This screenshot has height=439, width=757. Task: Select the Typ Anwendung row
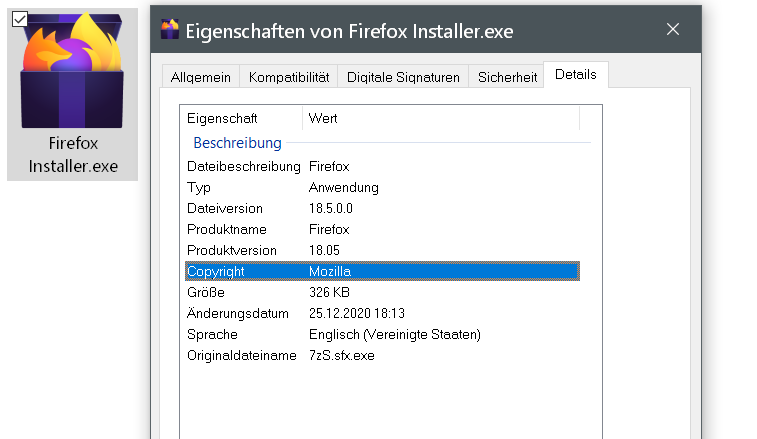pyautogui.click(x=380, y=187)
